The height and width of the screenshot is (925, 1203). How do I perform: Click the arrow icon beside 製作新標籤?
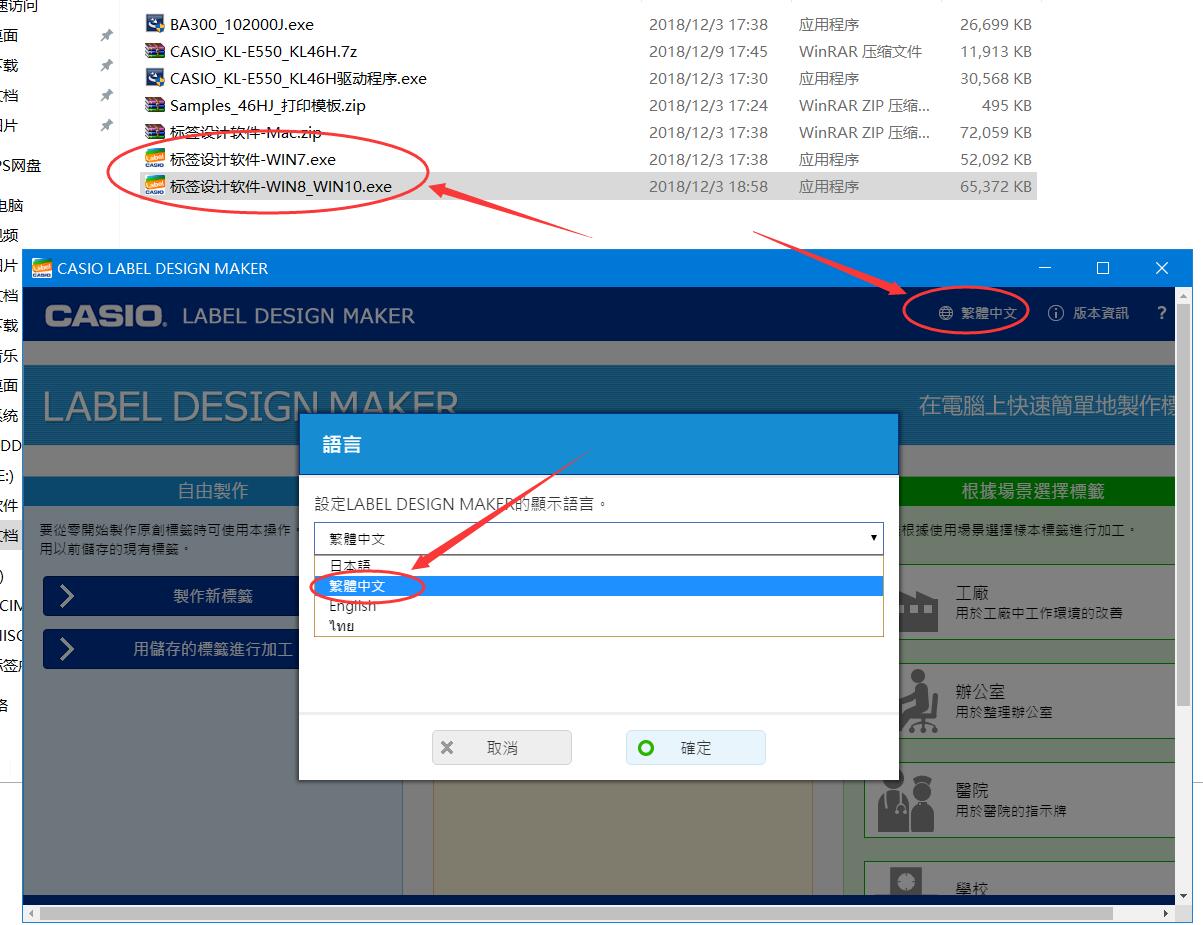click(67, 597)
